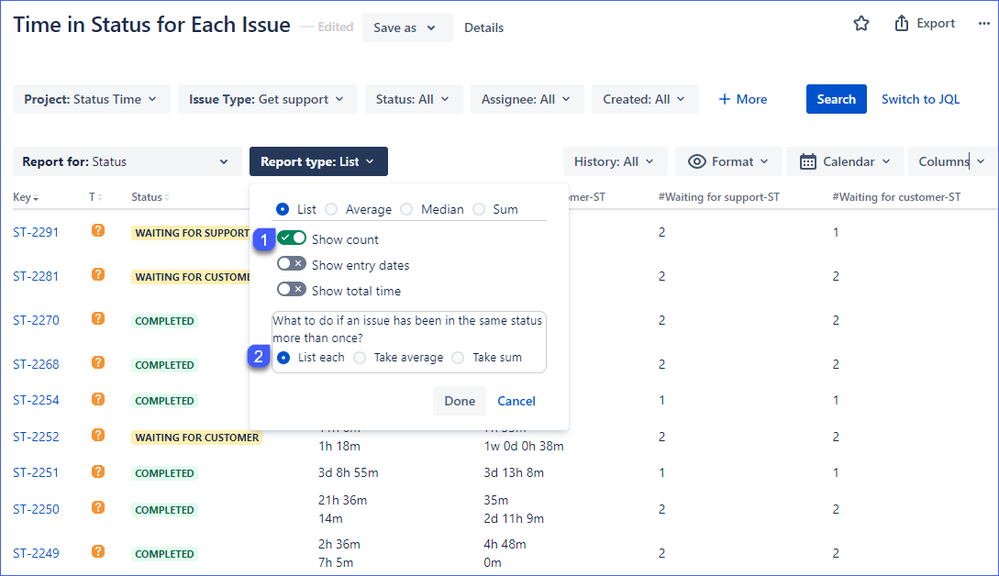
Task: Open the Status: All filter
Action: pos(413,99)
